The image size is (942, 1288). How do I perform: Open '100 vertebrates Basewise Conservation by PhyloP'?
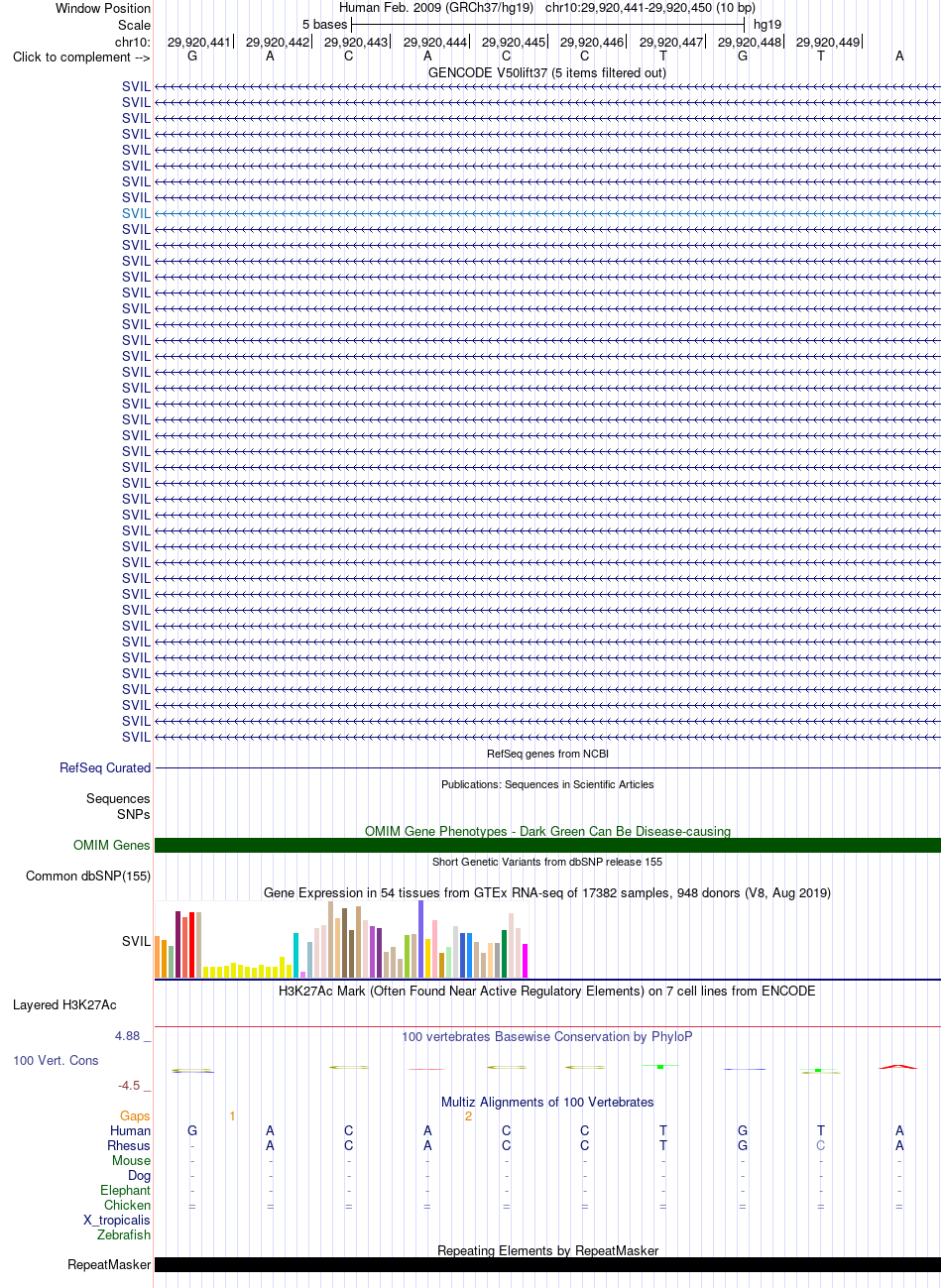coord(547,1036)
